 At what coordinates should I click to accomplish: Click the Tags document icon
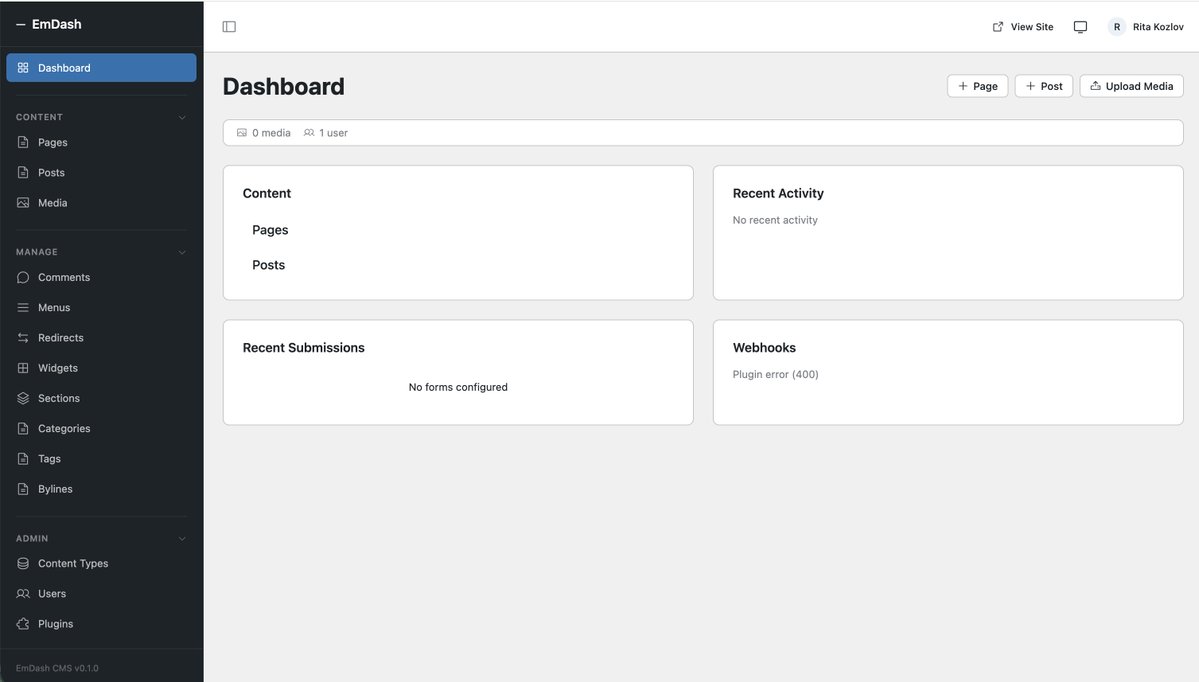pos(23,459)
